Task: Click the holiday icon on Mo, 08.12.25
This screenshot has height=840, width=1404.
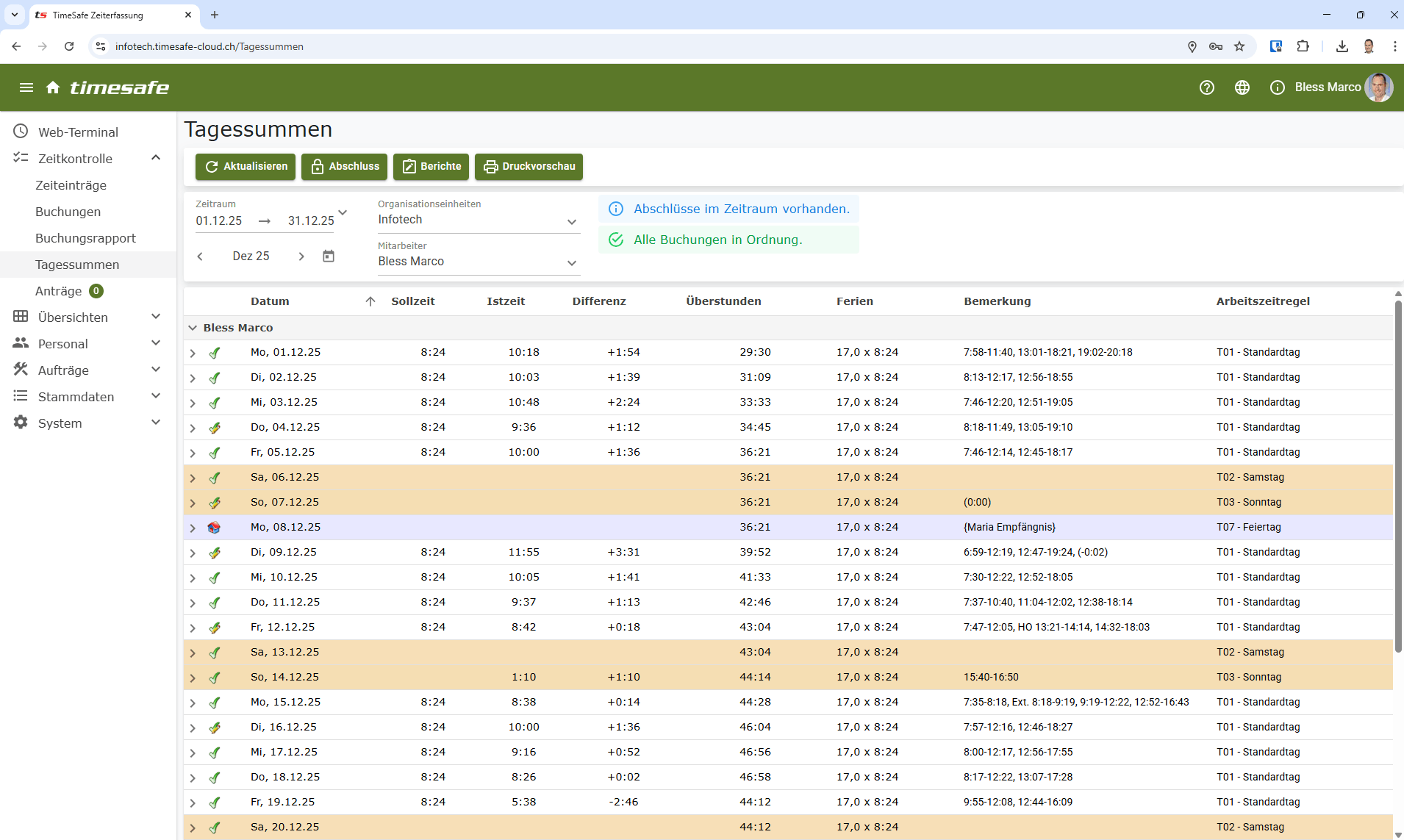Action: click(x=214, y=527)
